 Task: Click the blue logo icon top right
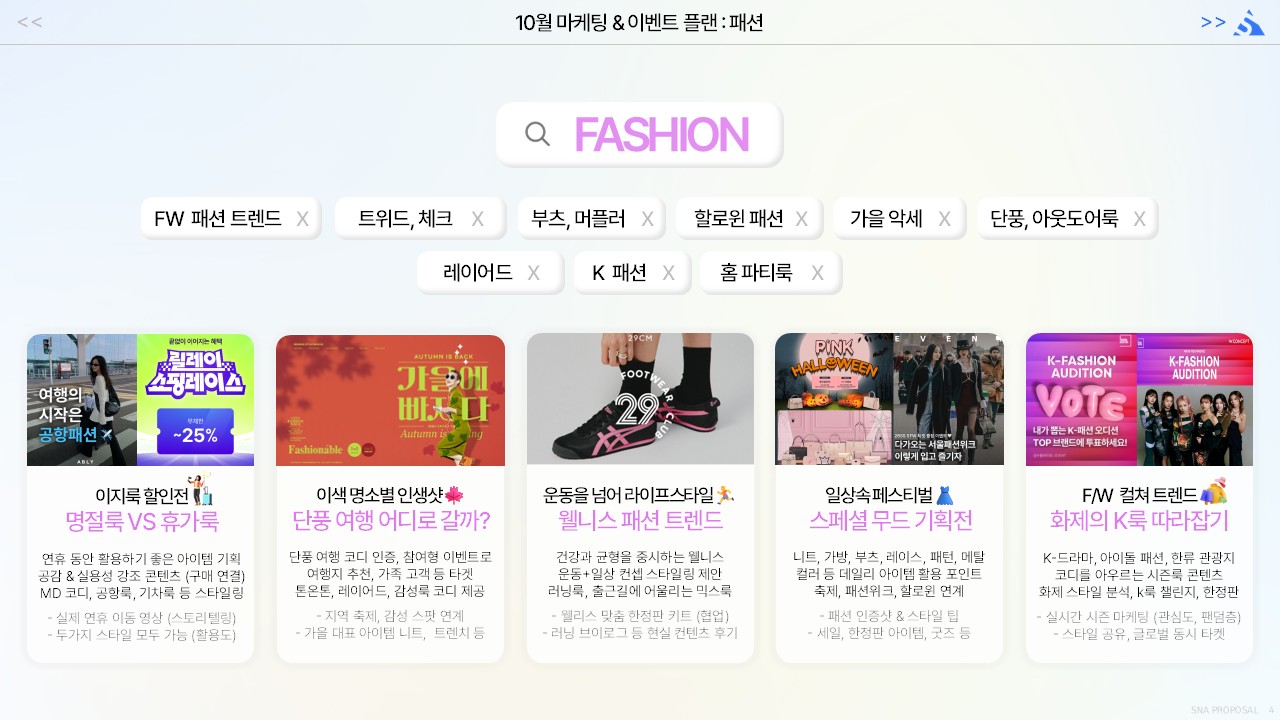click(1249, 23)
